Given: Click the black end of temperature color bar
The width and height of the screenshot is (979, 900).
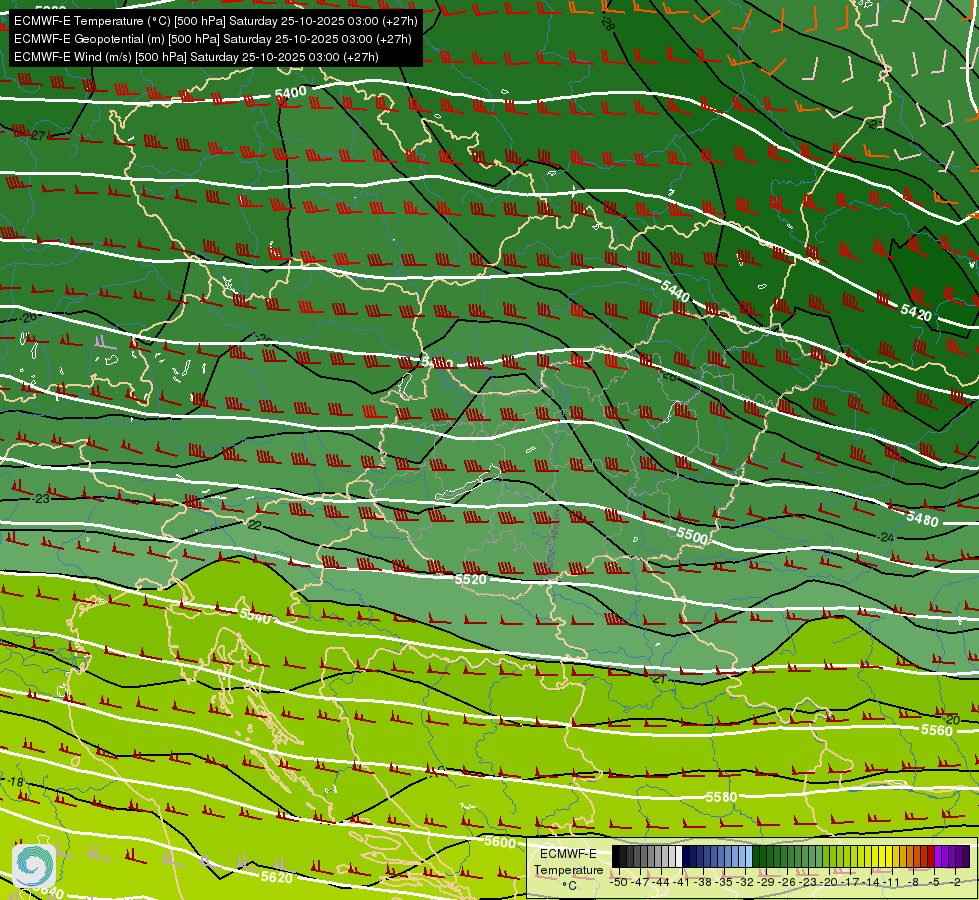Looking at the screenshot, I should click(616, 856).
